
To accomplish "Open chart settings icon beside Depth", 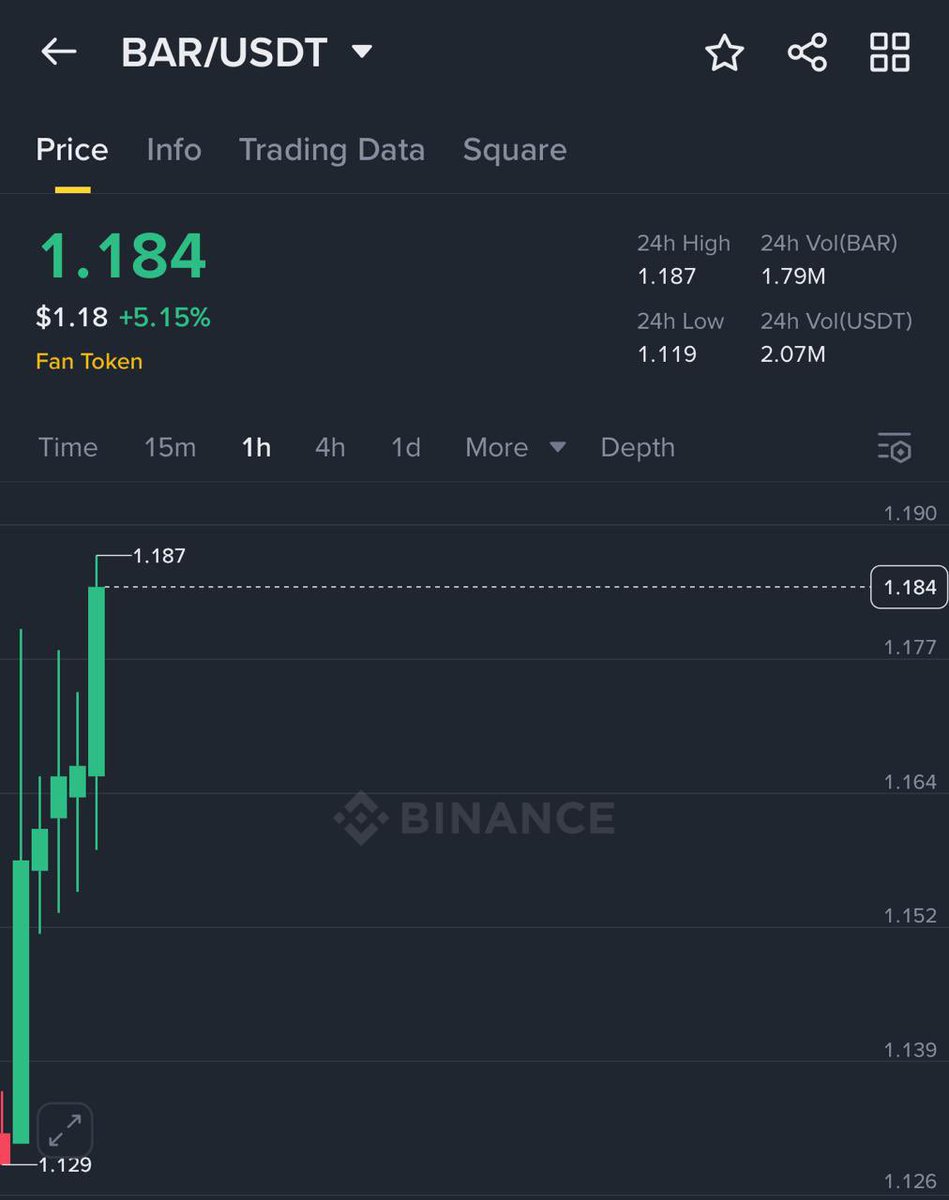I will pos(895,448).
